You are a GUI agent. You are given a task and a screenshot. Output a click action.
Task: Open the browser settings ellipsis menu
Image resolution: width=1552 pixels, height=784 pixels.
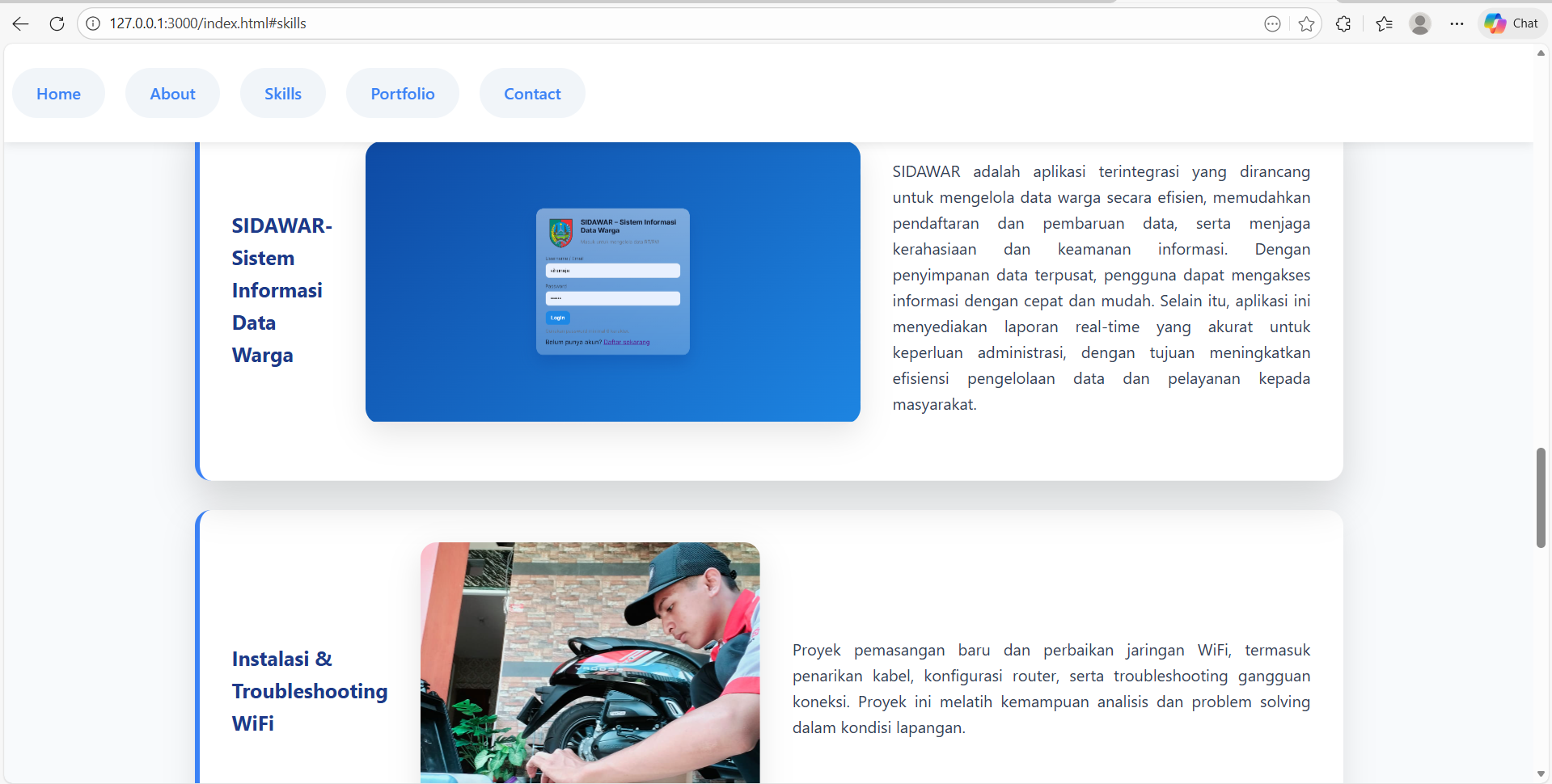[1457, 23]
